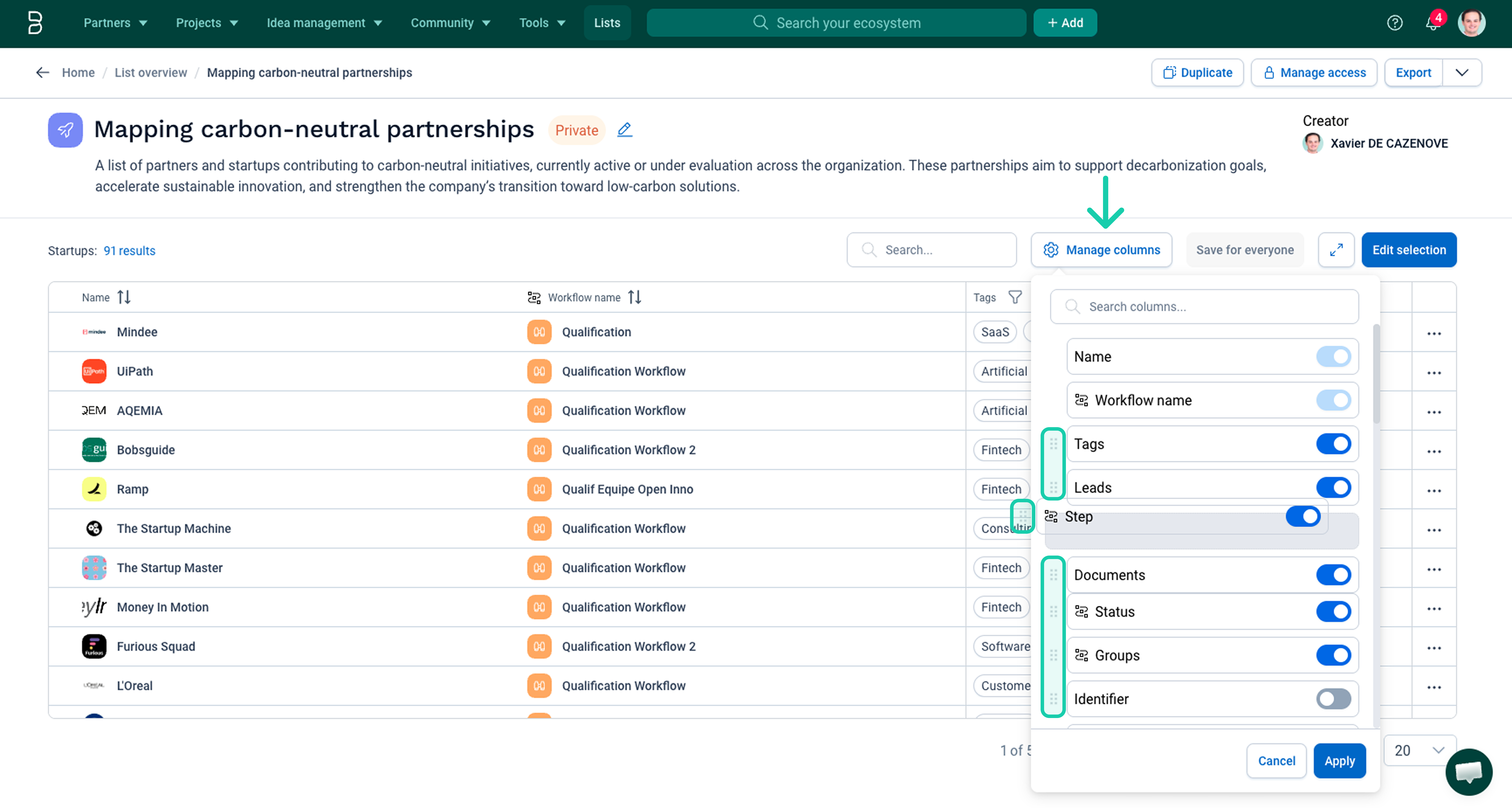Open row actions for Money In Motion
The image size is (1512, 808).
1434,608
